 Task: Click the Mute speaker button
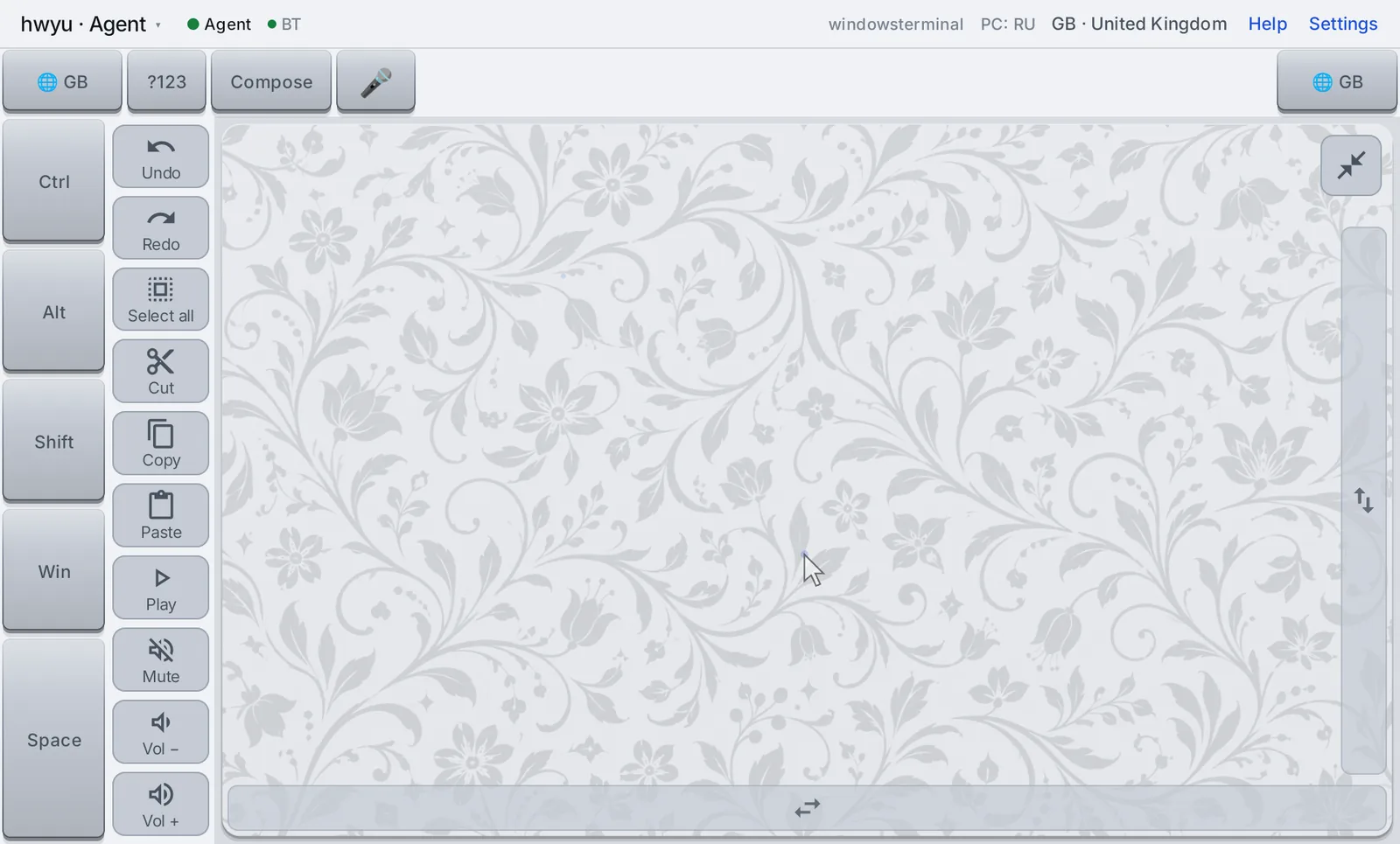pos(161,660)
